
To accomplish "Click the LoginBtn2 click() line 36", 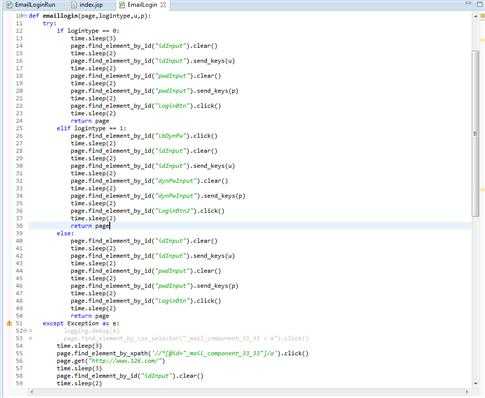I will coord(147,211).
